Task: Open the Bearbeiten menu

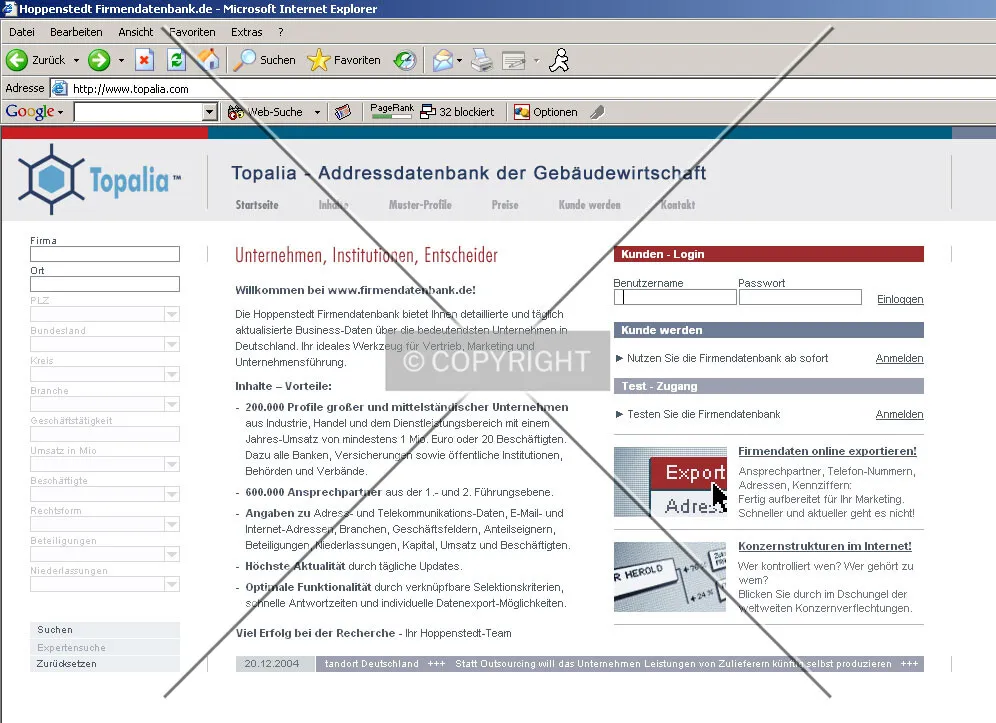Action: 76,32
